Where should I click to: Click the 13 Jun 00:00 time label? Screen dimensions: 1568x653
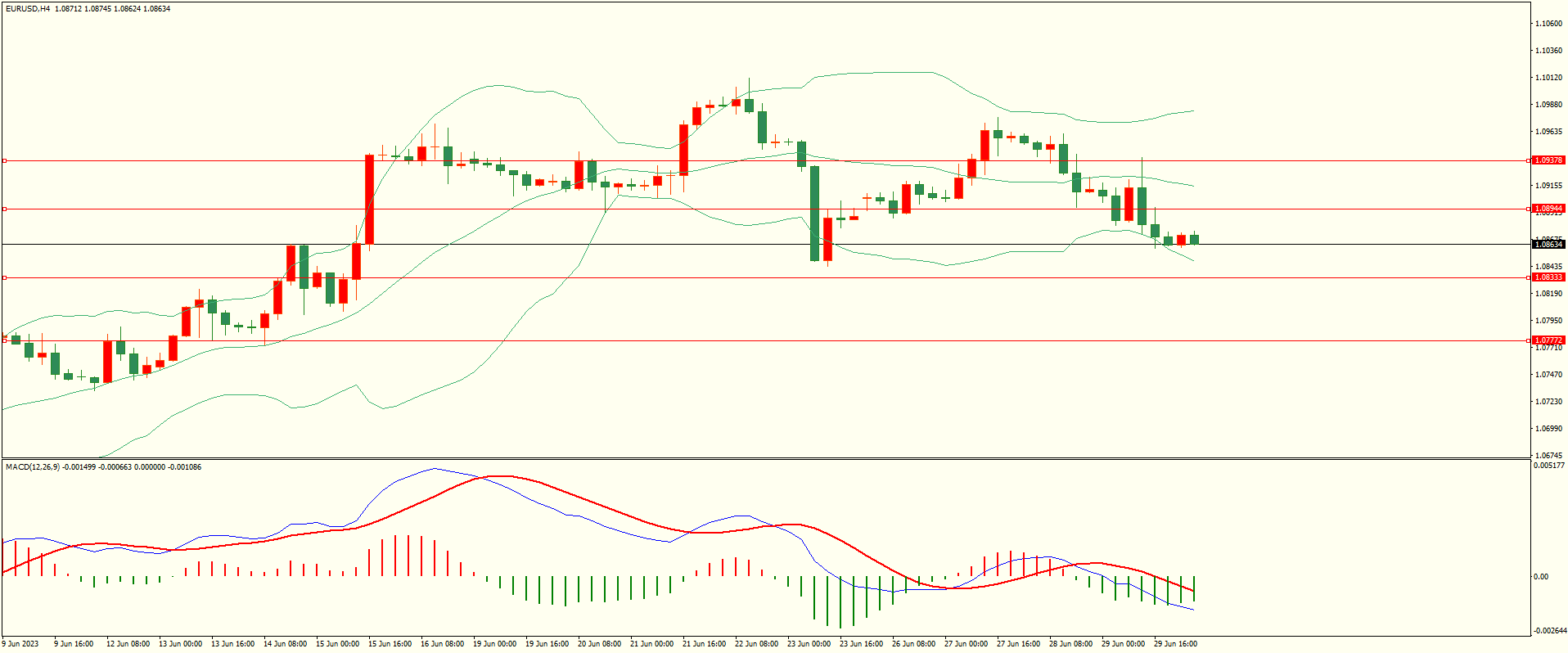click(181, 644)
